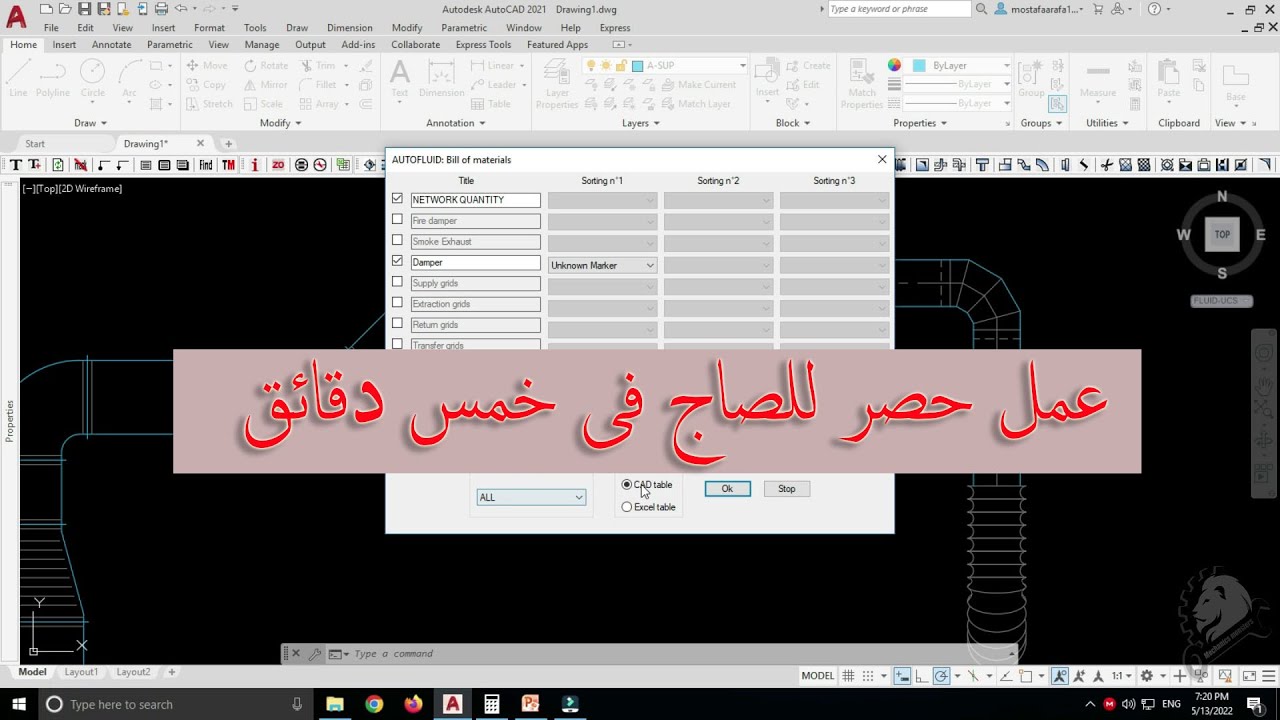Open Layer Properties manager
The width and height of the screenshot is (1280, 720).
(x=557, y=84)
